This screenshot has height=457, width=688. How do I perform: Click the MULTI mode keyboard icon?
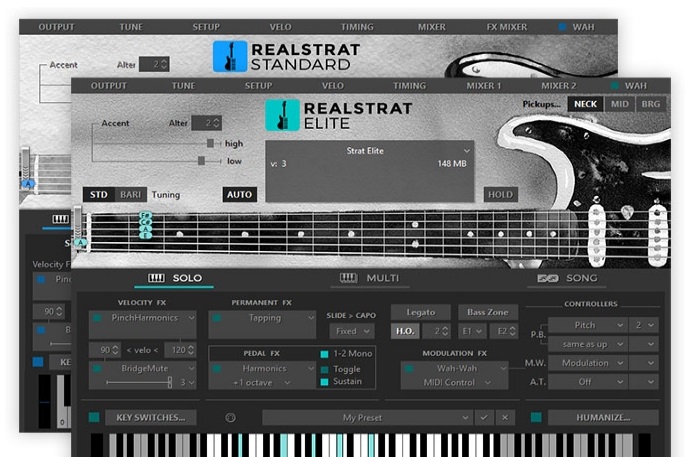point(349,278)
